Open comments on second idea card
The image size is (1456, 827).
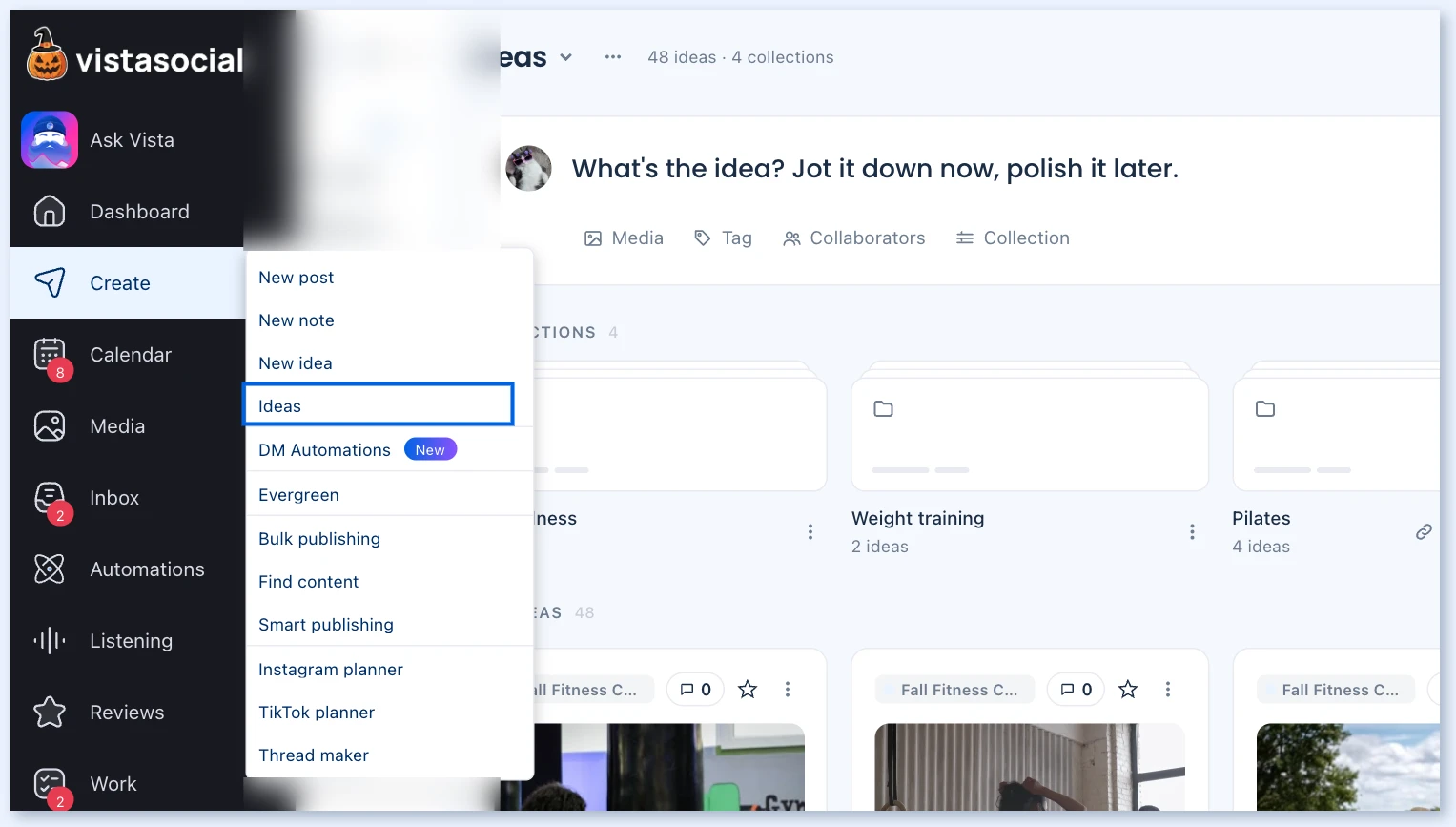point(1076,690)
